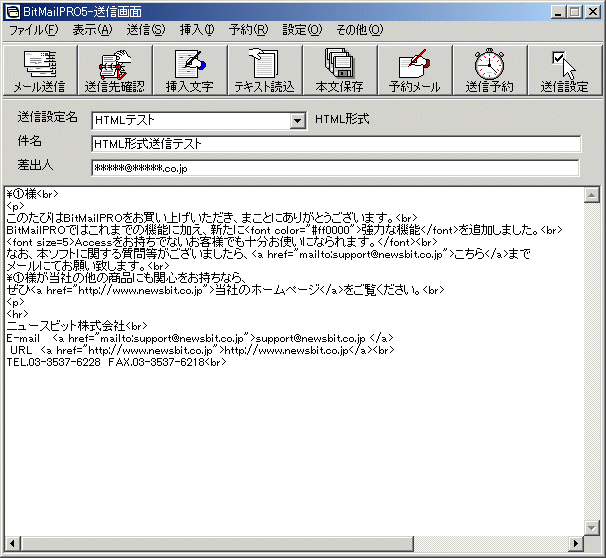Click the vertical scrollbar down arrow
The width and height of the screenshot is (606, 558).
(592, 527)
